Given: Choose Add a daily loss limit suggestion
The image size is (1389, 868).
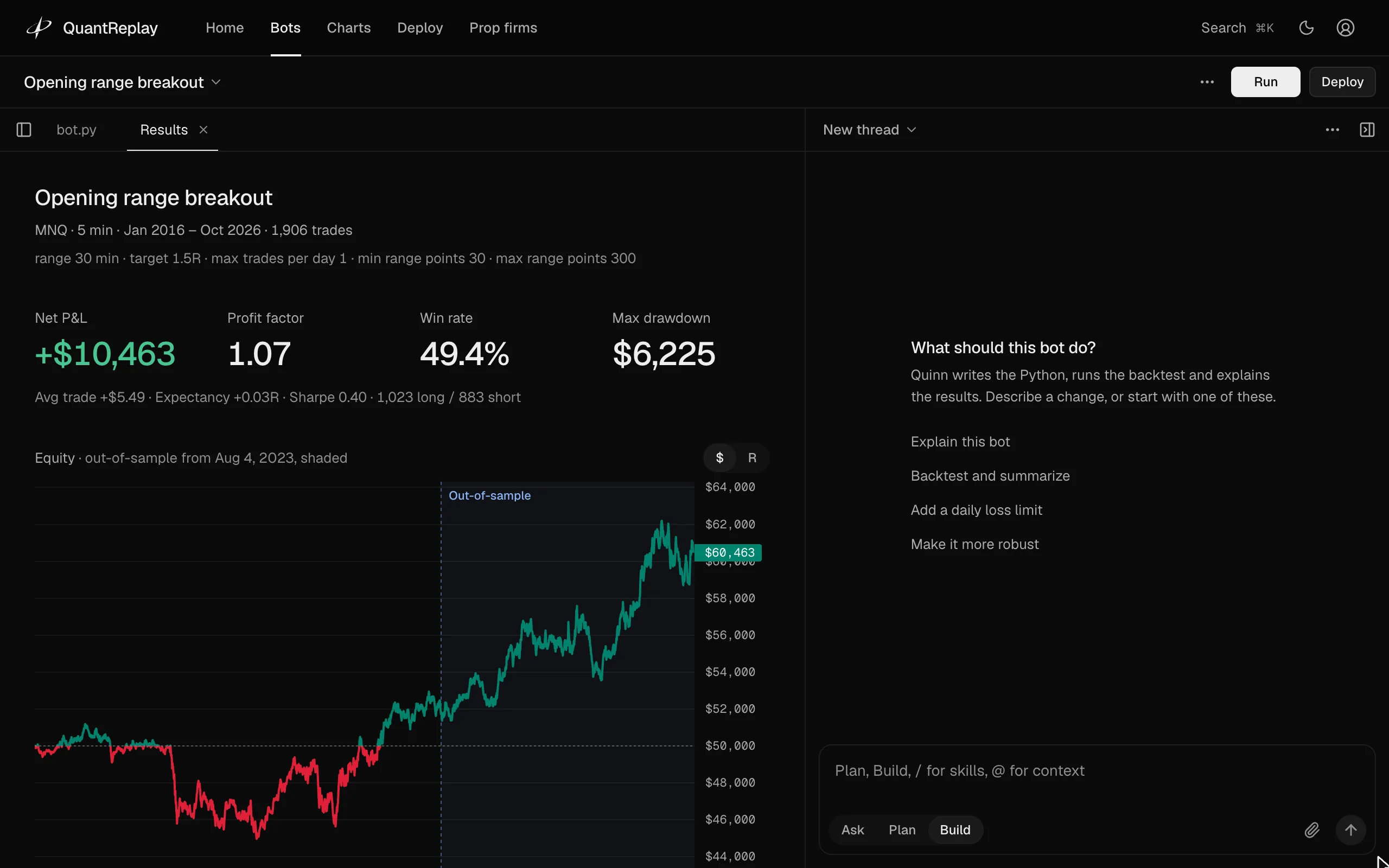Looking at the screenshot, I should pyautogui.click(x=976, y=510).
